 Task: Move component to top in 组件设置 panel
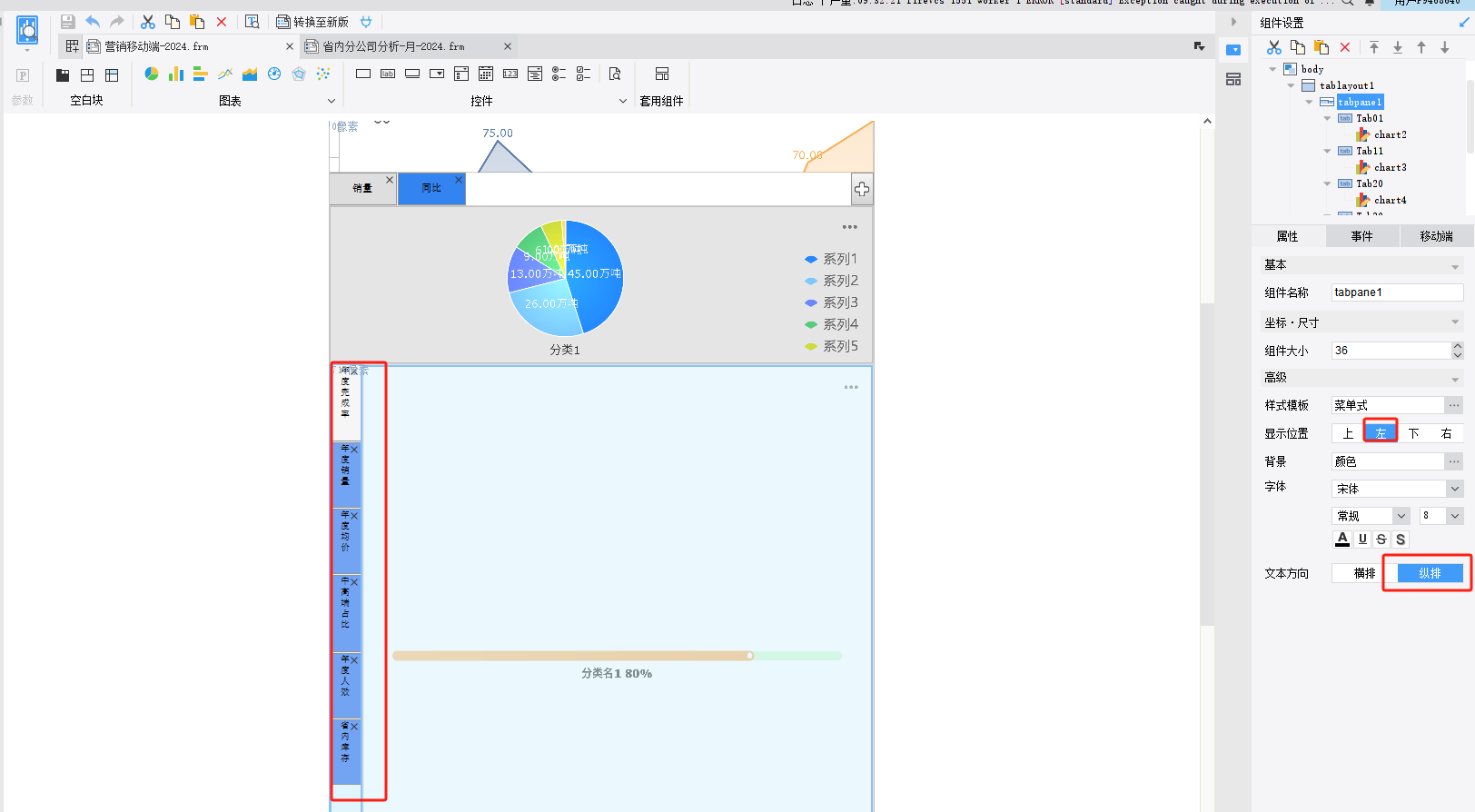1374,47
